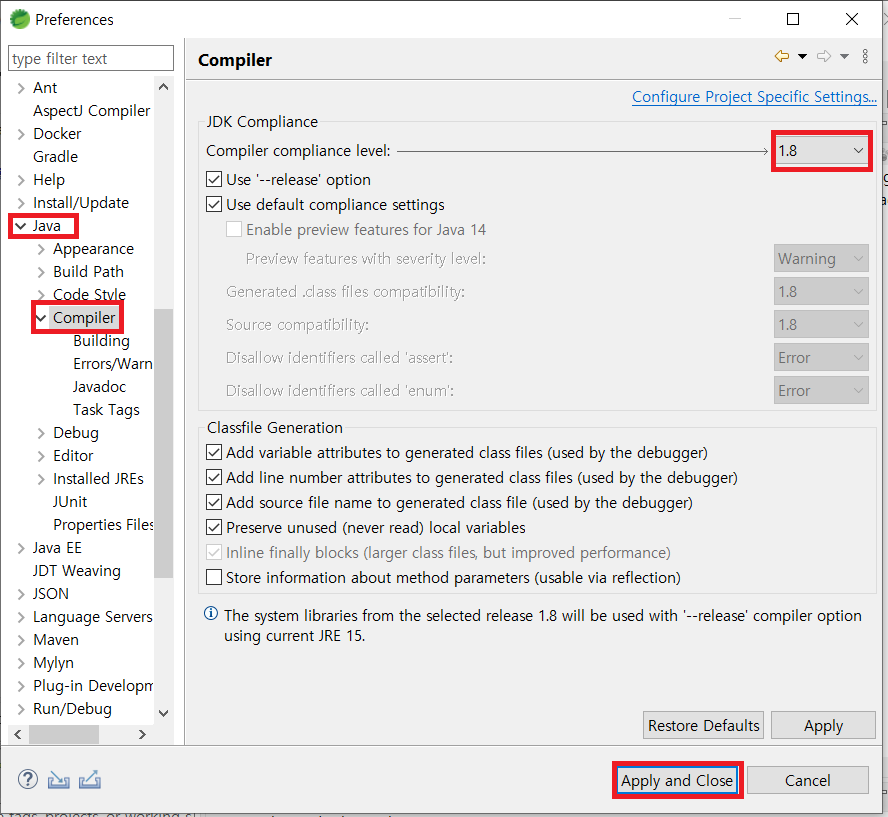Toggle Use '--release' option checkbox
This screenshot has width=888, height=817.
tap(214, 179)
